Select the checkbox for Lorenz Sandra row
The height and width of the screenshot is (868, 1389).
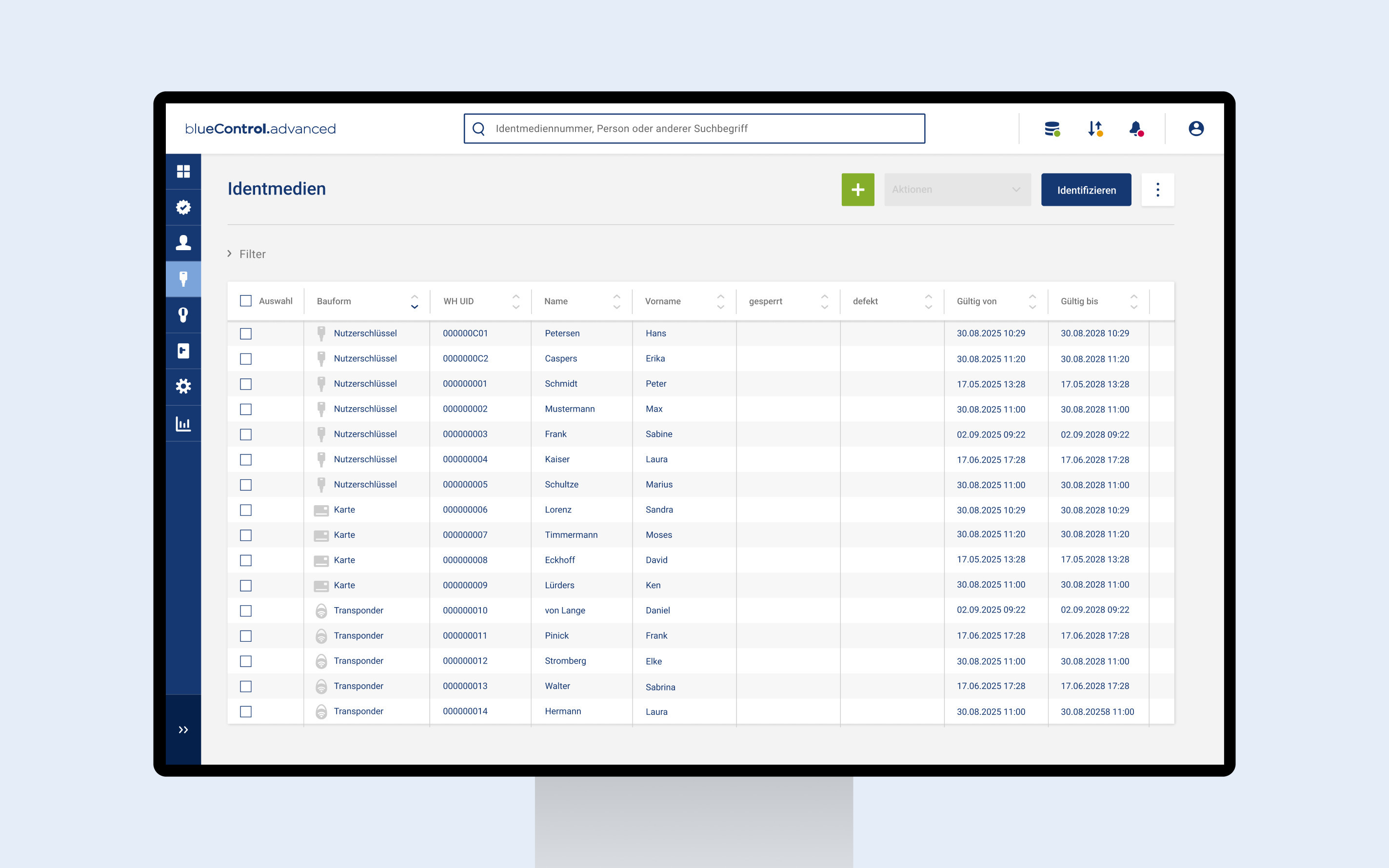pos(246,510)
